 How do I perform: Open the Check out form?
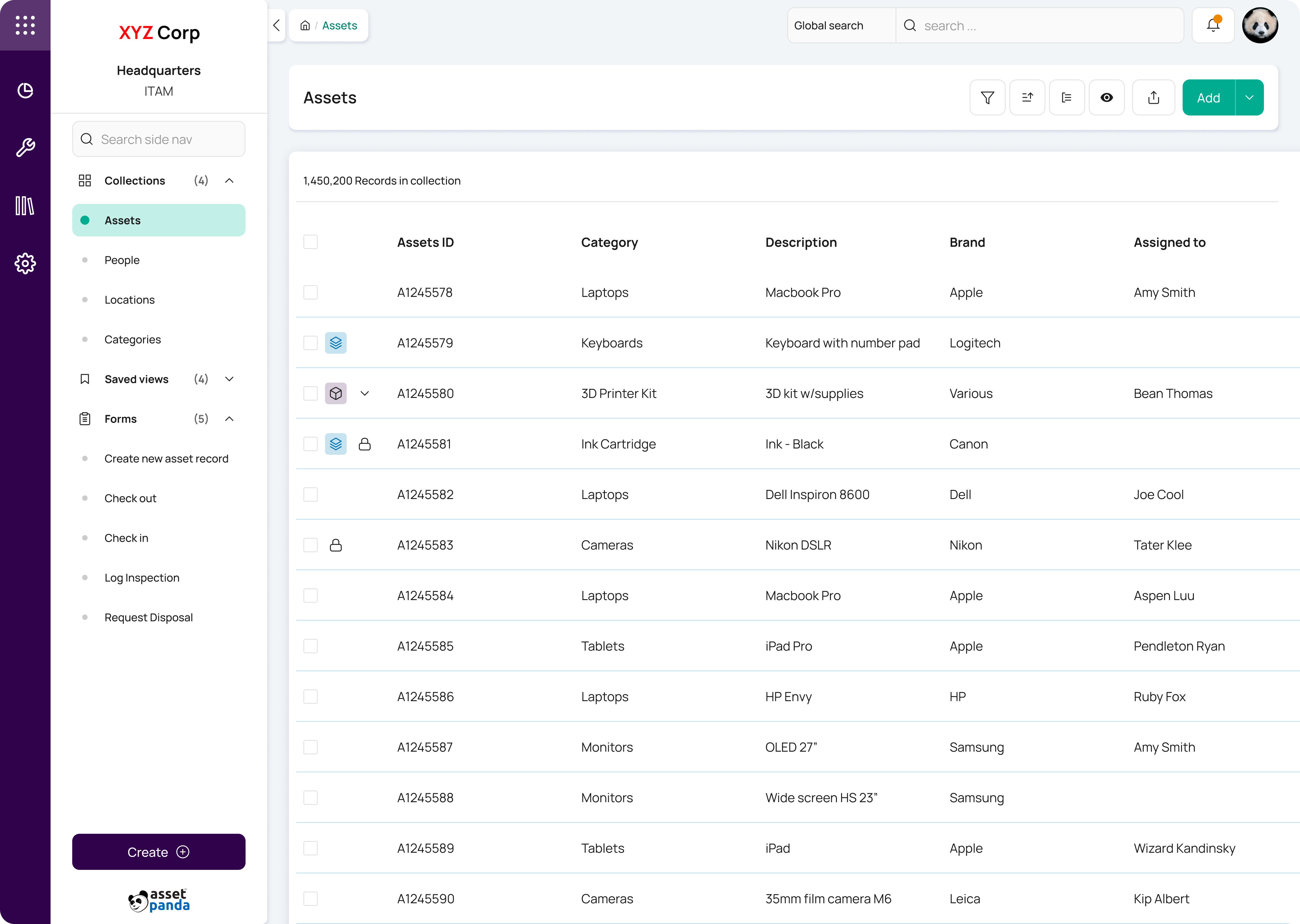click(130, 498)
